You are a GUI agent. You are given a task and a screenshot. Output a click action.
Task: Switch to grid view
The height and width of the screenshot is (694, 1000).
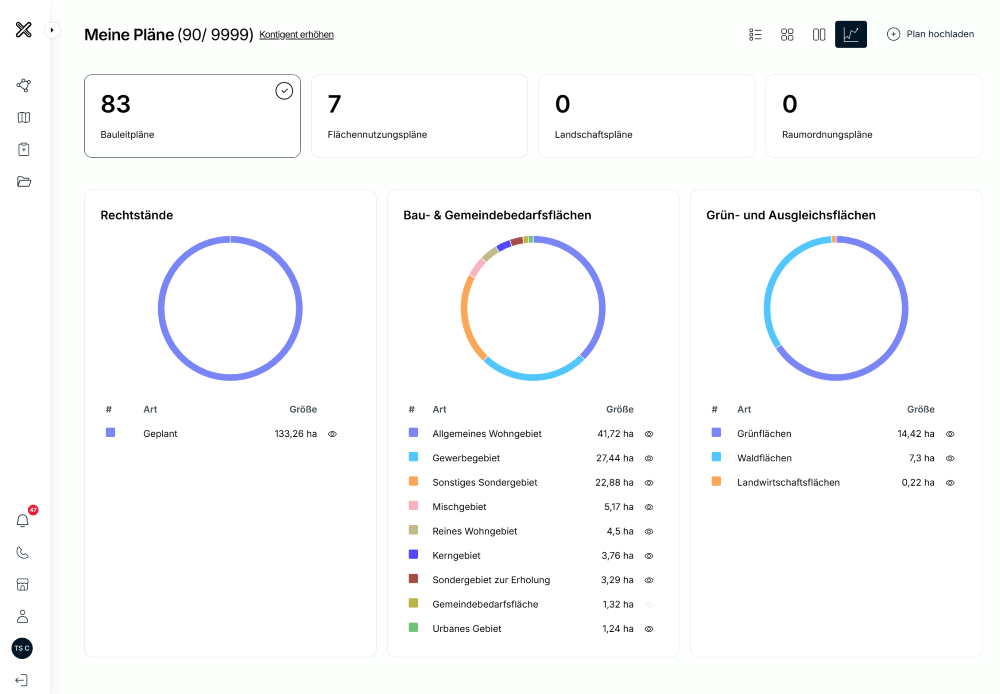[x=787, y=34]
